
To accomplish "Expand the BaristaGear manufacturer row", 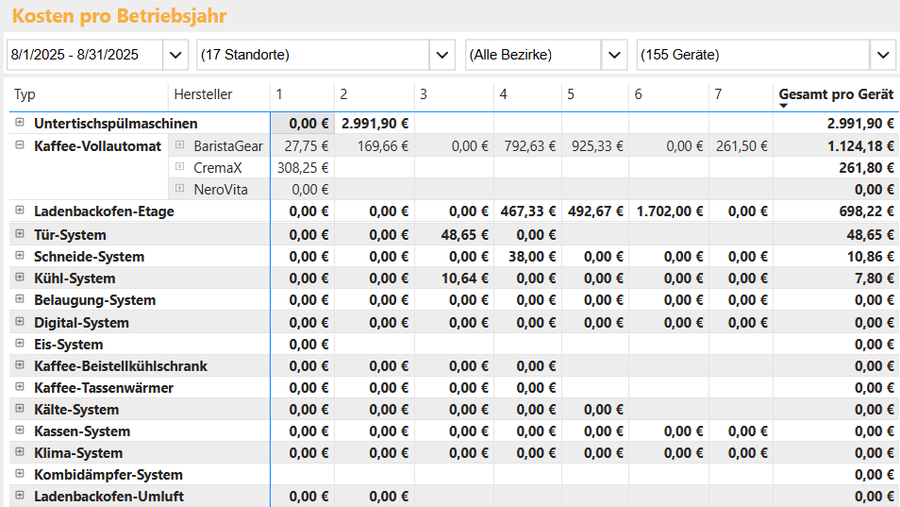I will [x=180, y=145].
